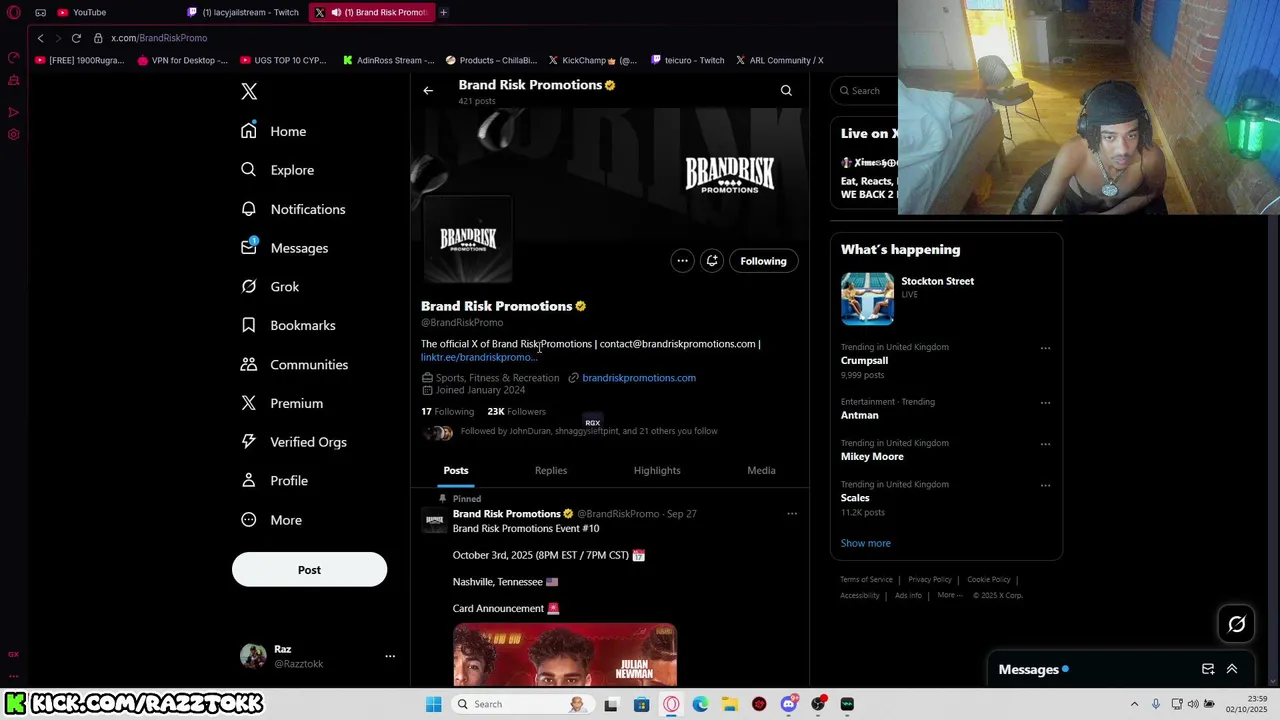Click the browser back arrow
This screenshot has width=1280, height=720.
tap(40, 38)
